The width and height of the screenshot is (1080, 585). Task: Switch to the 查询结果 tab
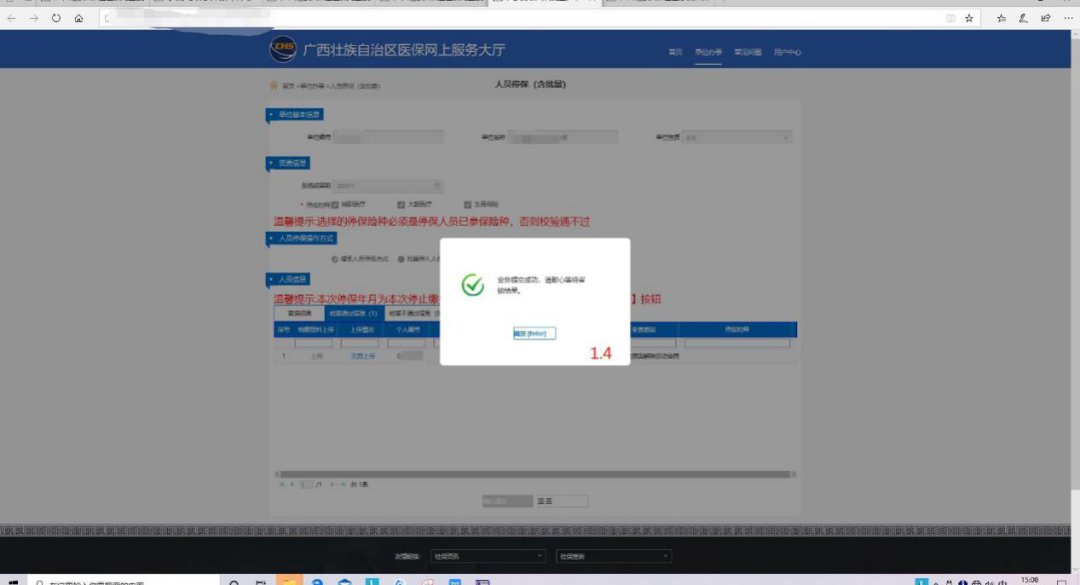click(300, 314)
